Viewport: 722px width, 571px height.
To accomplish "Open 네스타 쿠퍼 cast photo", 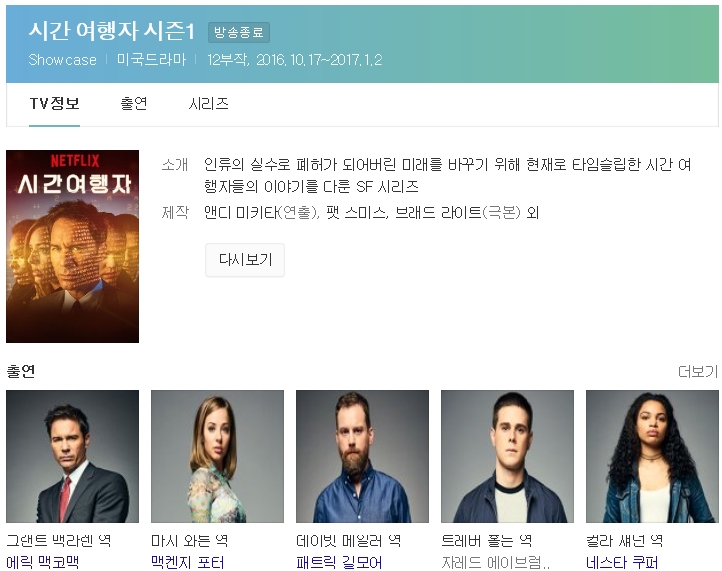I will tap(652, 456).
